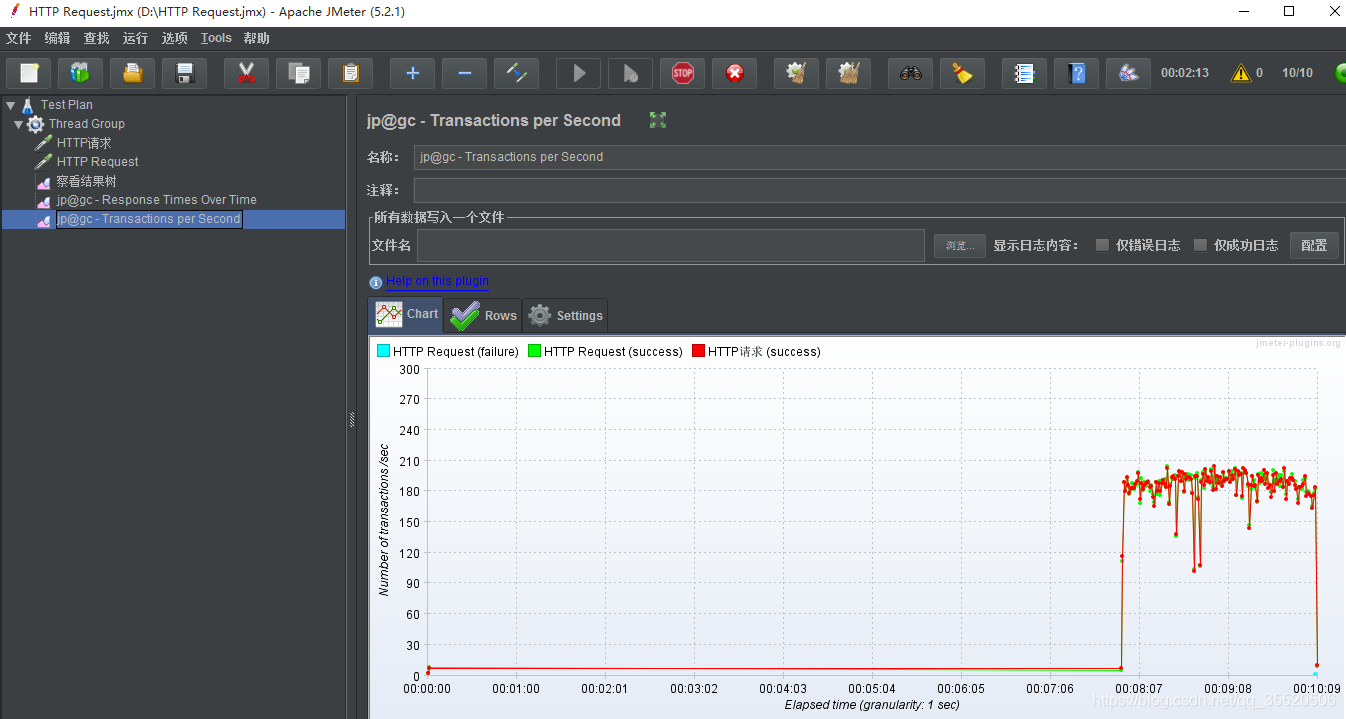This screenshot has width=1346, height=719.
Task: Open the help icon
Action: (1076, 73)
